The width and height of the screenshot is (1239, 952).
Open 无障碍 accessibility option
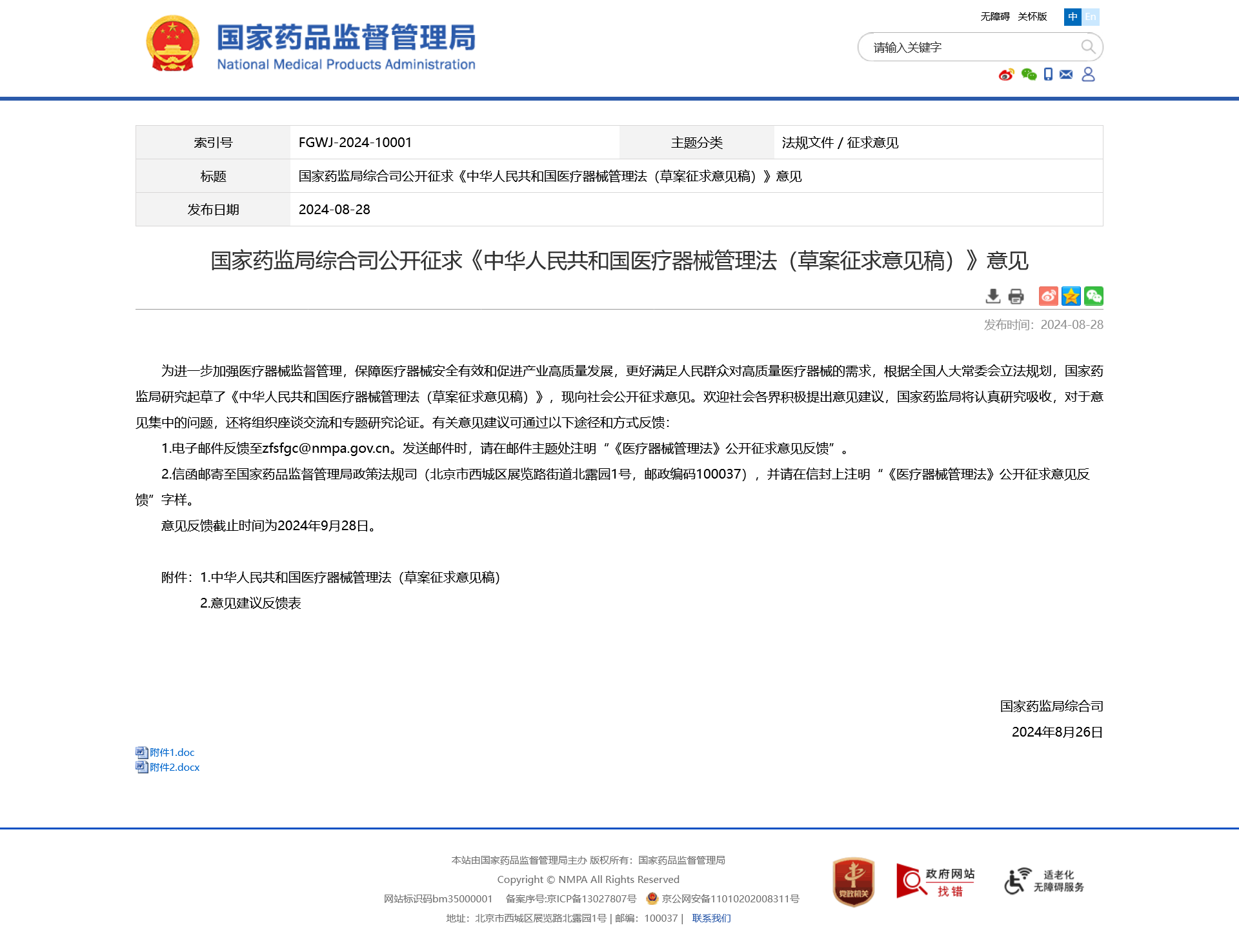[x=994, y=17]
